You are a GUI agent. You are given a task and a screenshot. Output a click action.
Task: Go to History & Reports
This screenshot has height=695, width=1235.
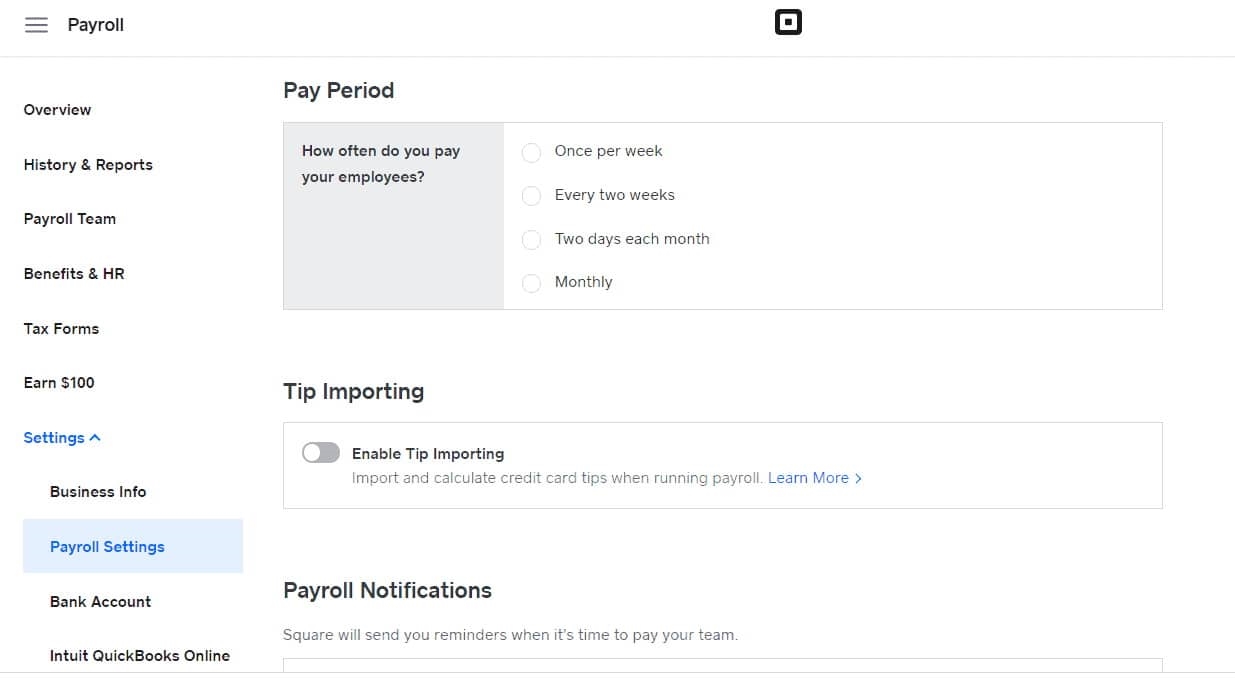(x=88, y=165)
